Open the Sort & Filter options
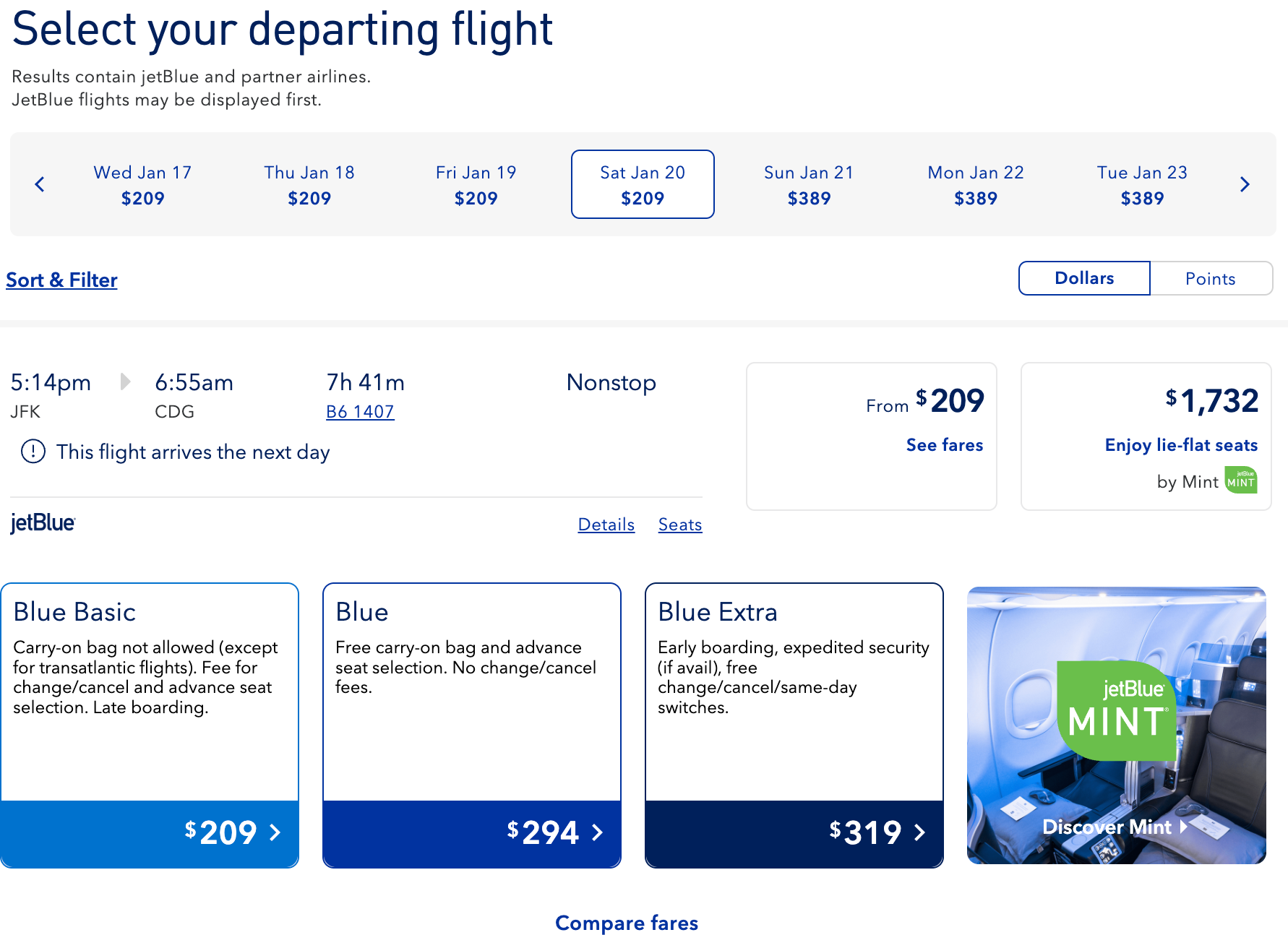The width and height of the screenshot is (1288, 935). tap(61, 280)
